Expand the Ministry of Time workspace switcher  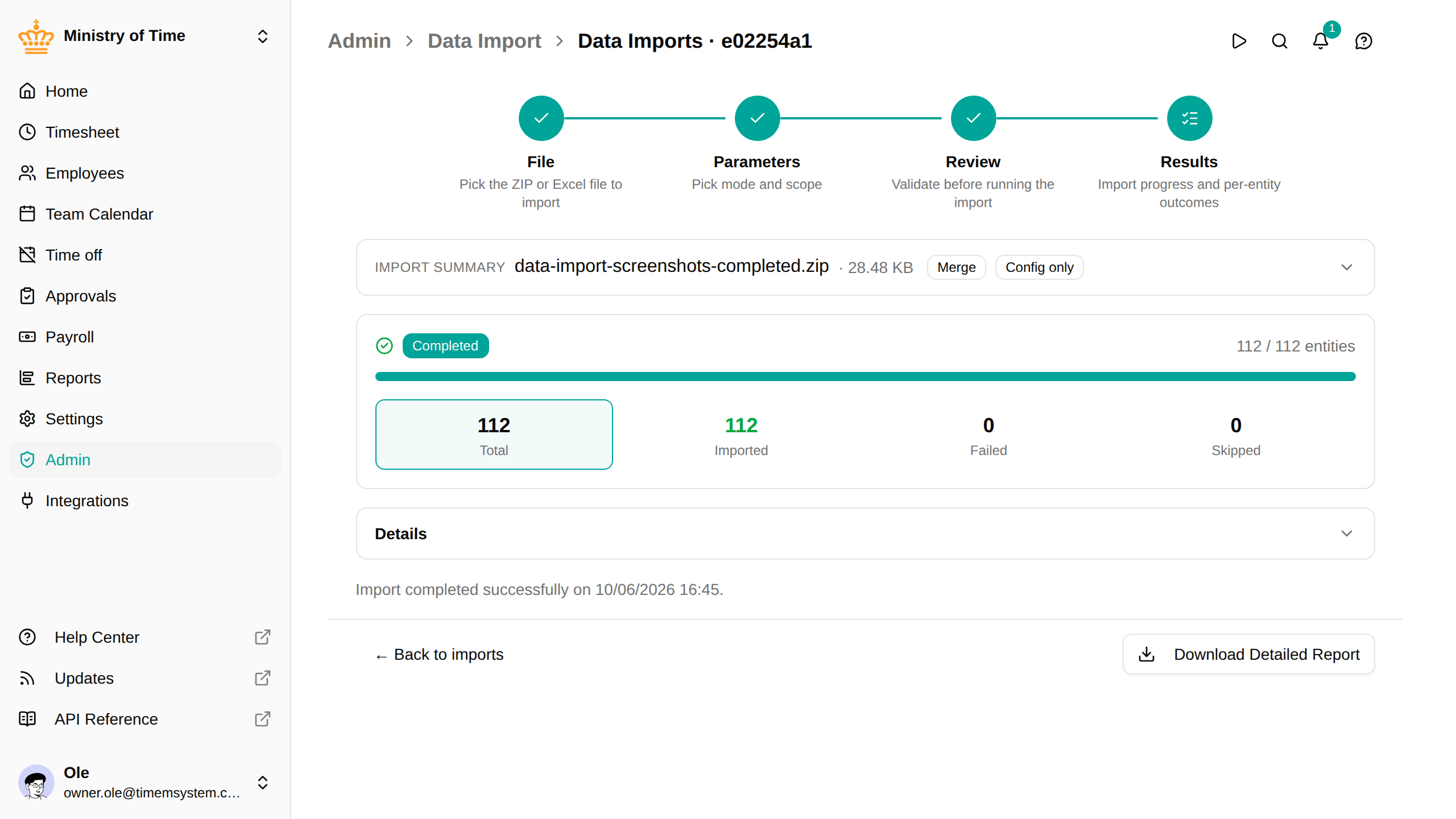[262, 36]
